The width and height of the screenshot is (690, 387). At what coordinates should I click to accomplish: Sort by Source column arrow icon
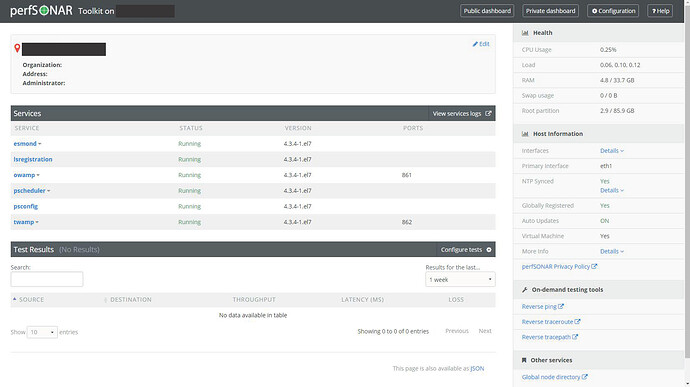point(15,299)
